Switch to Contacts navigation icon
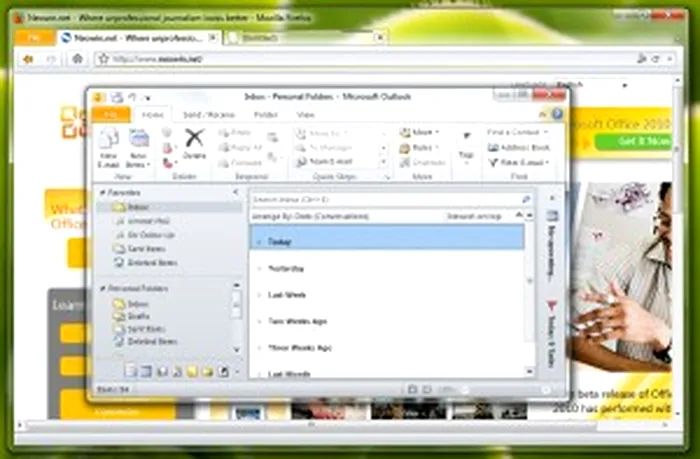This screenshot has width=700, height=459. pyautogui.click(x=162, y=371)
